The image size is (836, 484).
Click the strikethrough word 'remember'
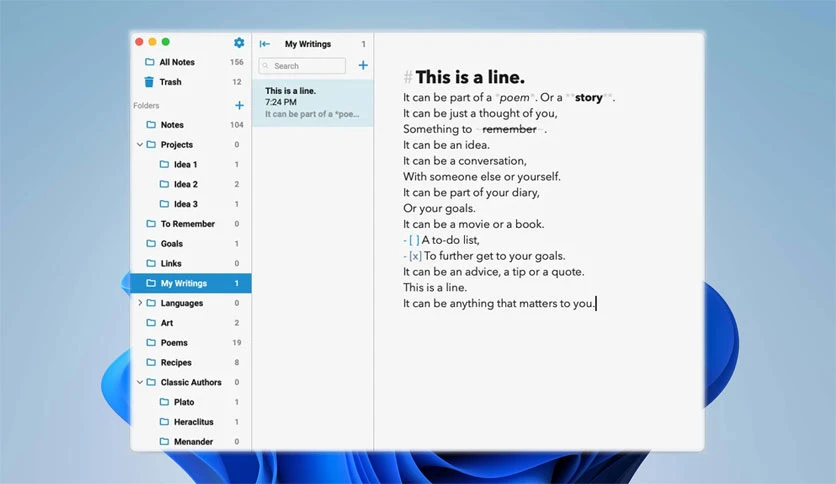click(509, 129)
